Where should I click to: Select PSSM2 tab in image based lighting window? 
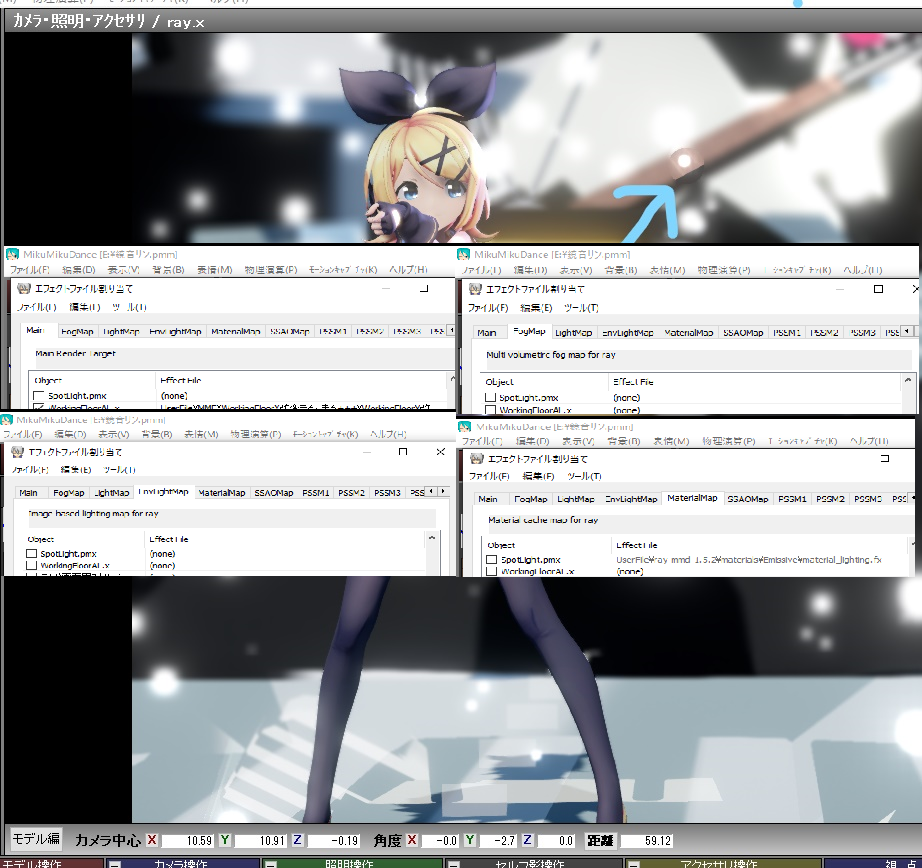(x=351, y=493)
